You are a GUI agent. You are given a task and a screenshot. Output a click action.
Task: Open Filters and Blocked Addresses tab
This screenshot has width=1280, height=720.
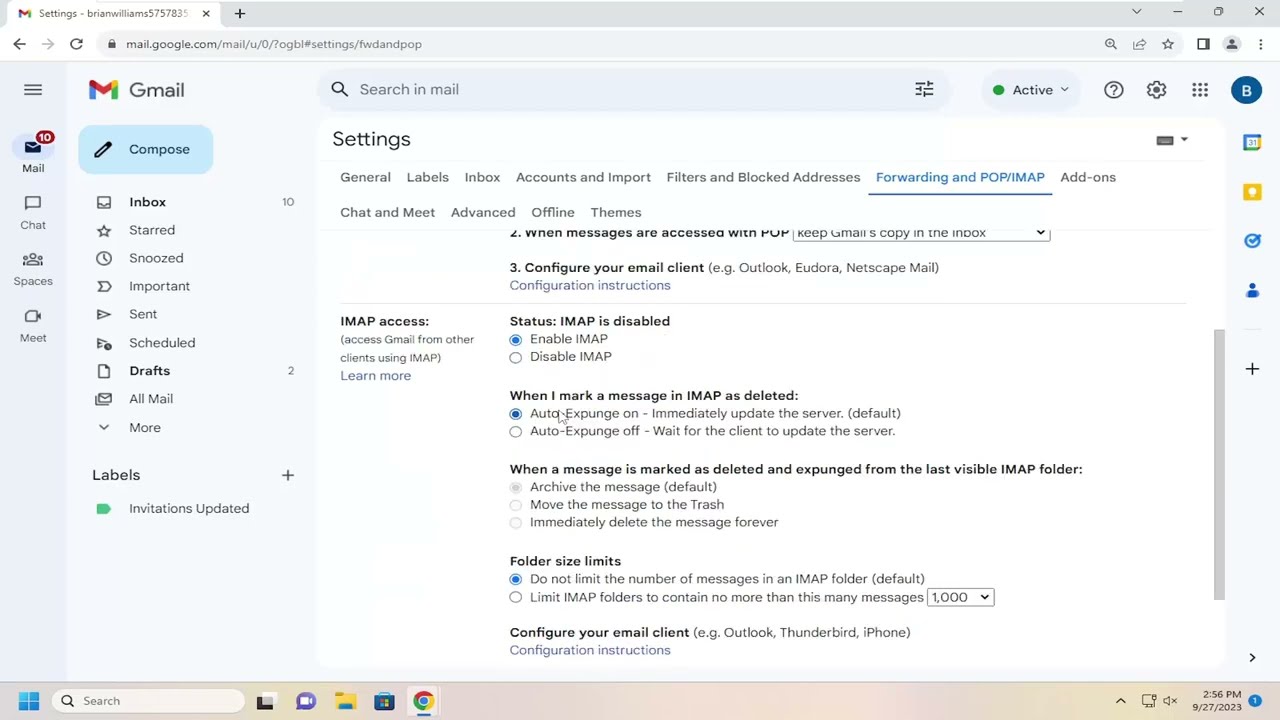click(x=763, y=177)
